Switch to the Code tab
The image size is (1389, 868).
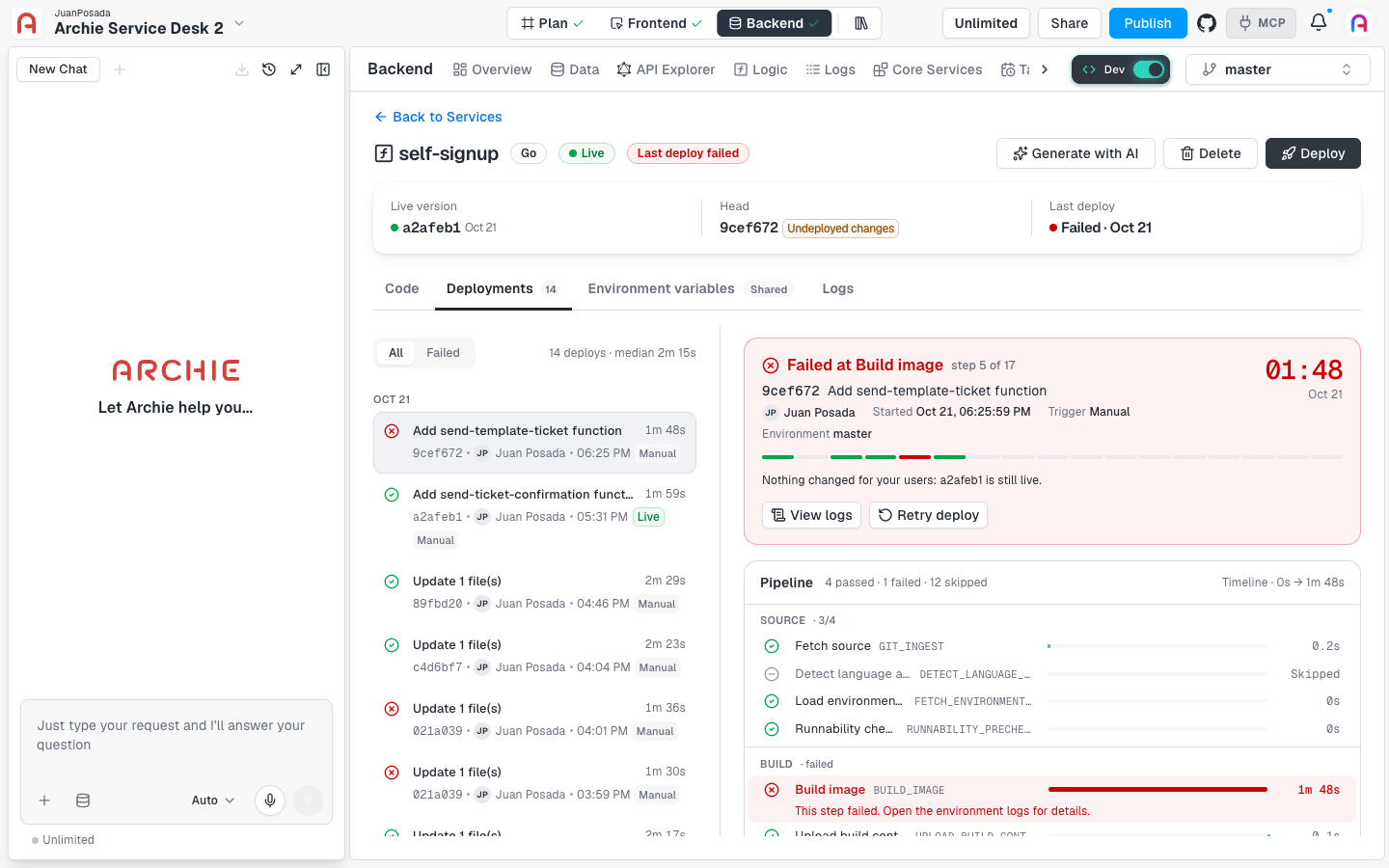coord(402,289)
